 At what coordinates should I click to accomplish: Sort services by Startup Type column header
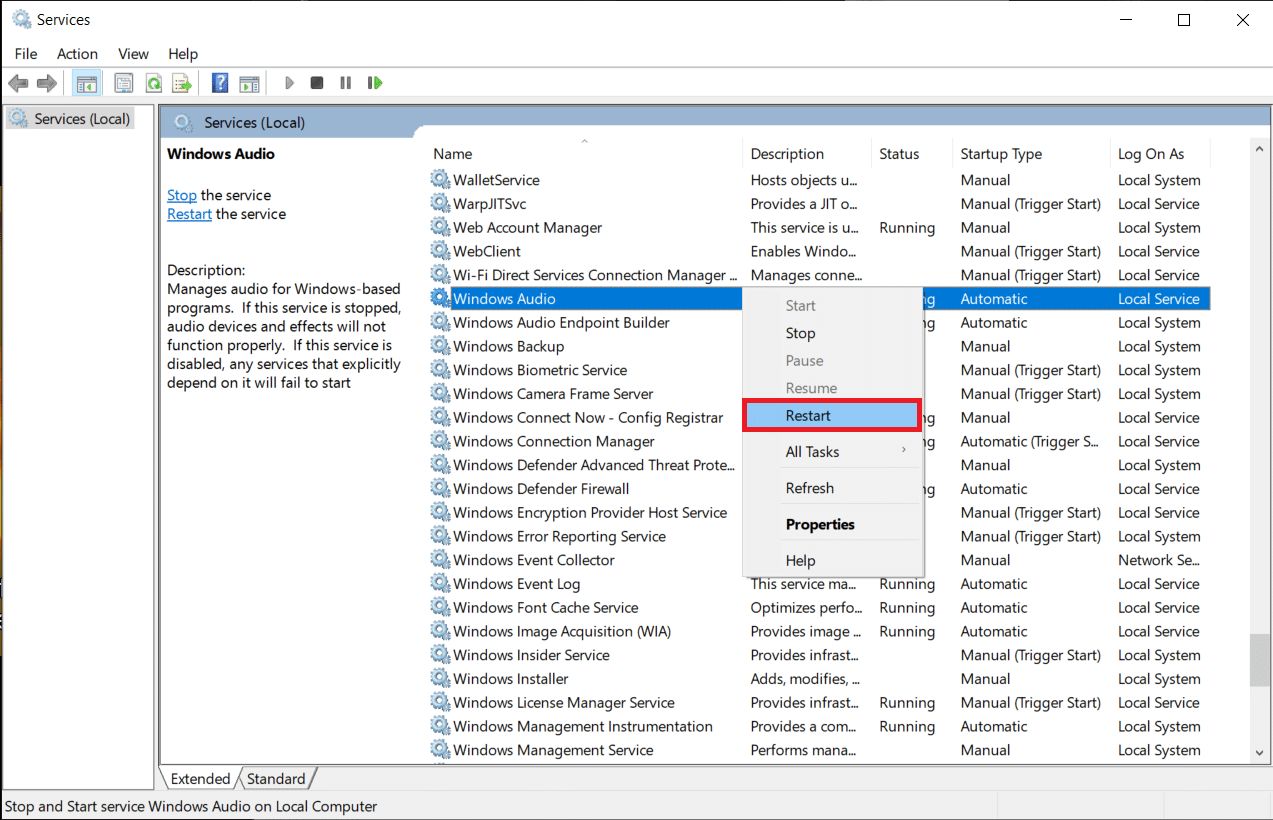tap(1001, 154)
